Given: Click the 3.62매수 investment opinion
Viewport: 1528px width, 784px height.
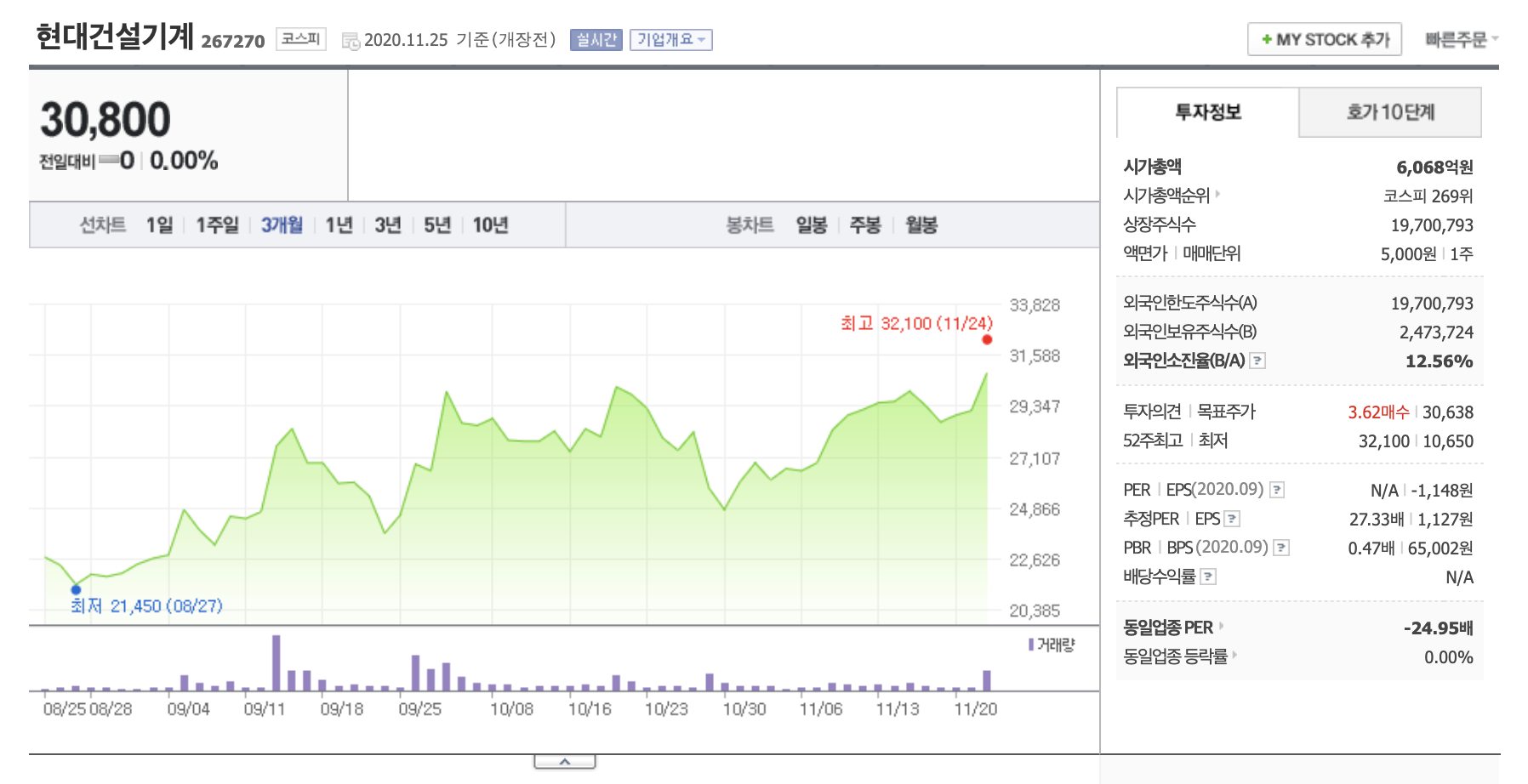Looking at the screenshot, I should [x=1378, y=412].
